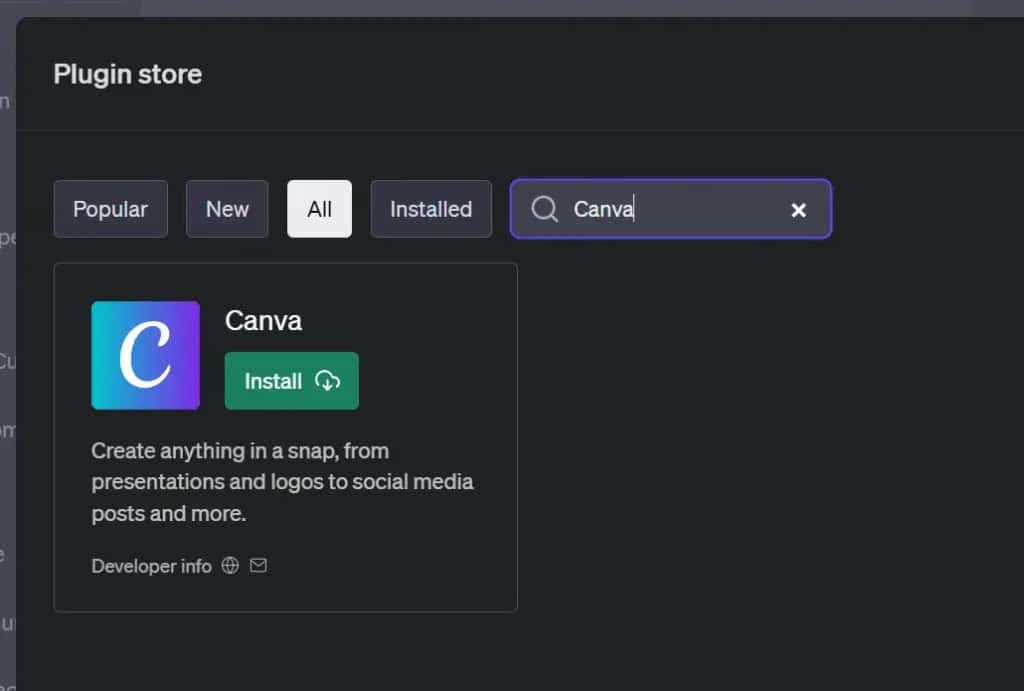Click the plugin search field containing Canva
Viewport: 1024px width, 691px height.
pyautogui.click(x=671, y=209)
